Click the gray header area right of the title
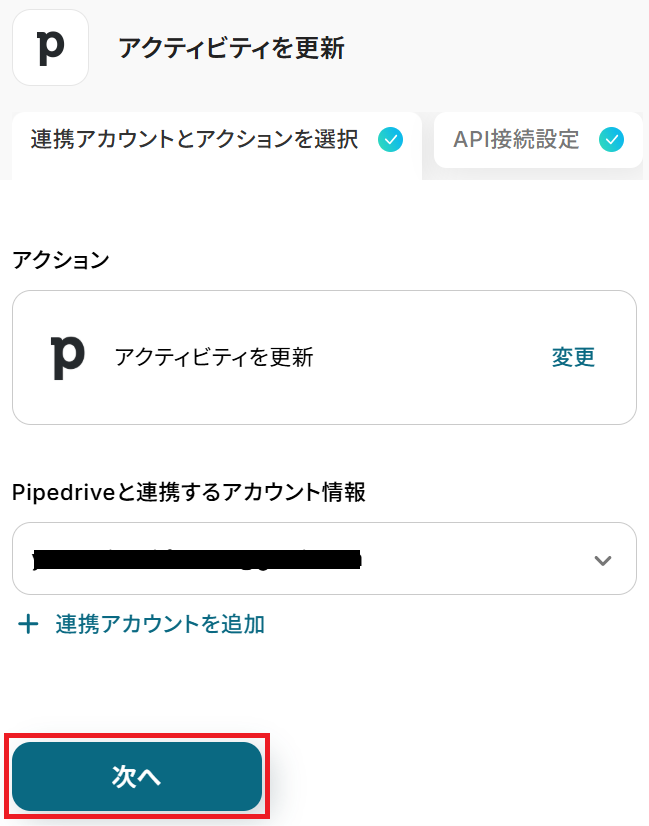Image resolution: width=649 pixels, height=826 pixels. point(500,48)
